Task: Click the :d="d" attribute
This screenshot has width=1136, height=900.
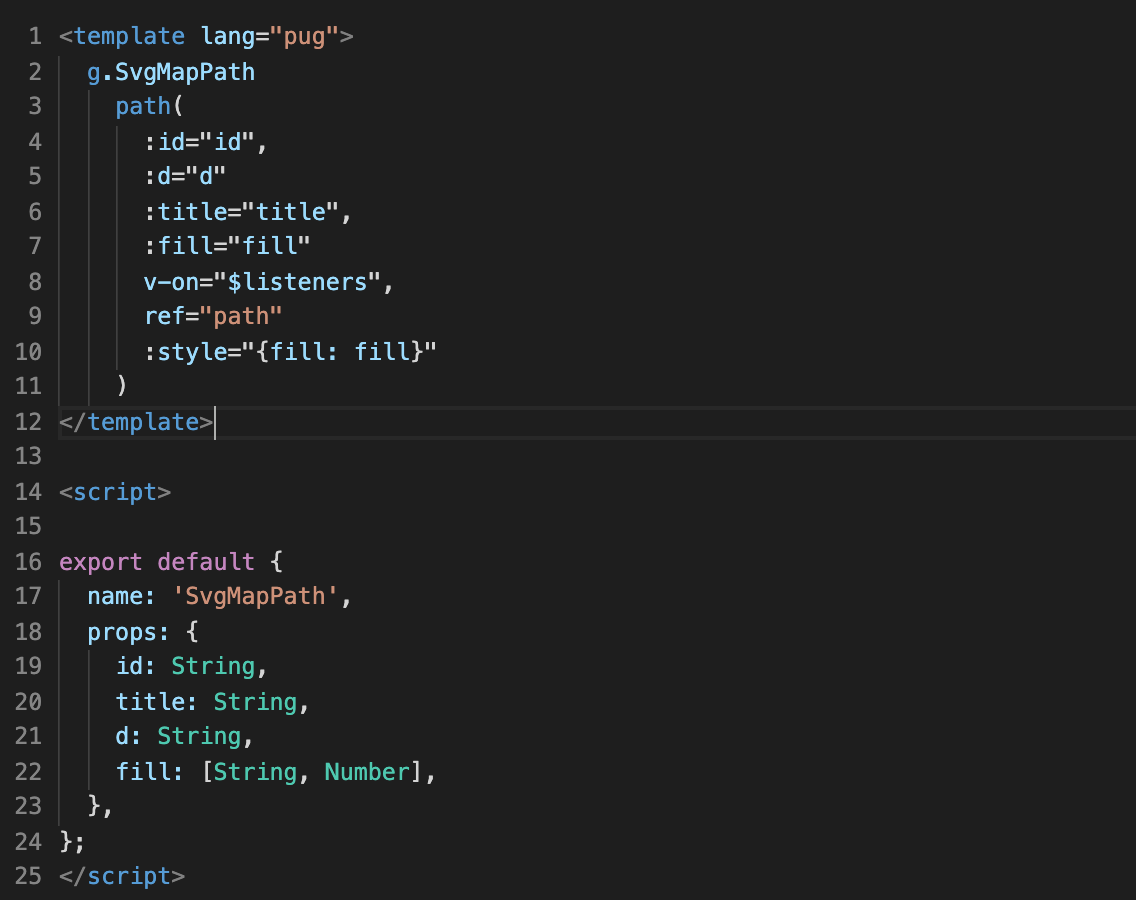Action: coord(185,177)
